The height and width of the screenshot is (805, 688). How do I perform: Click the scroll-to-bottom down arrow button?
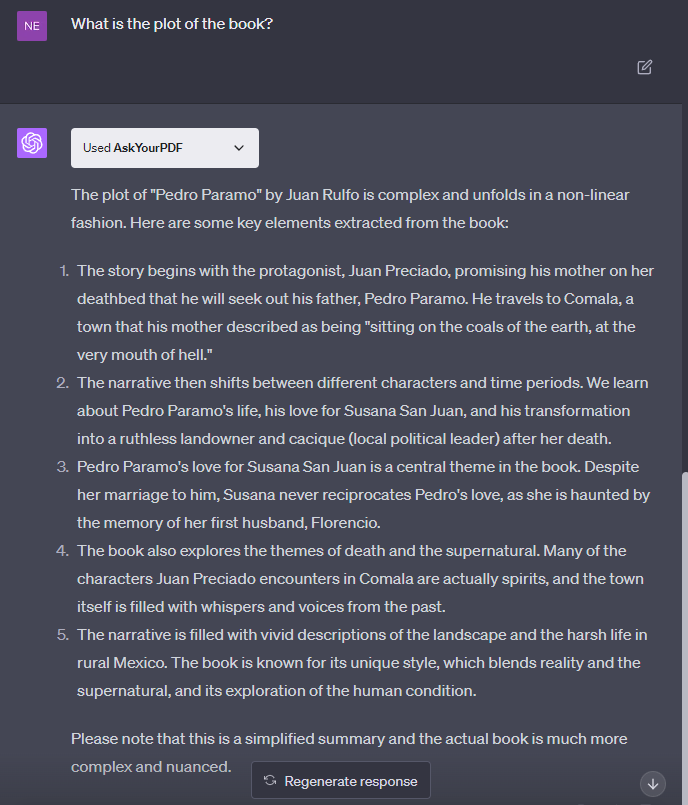tap(653, 784)
